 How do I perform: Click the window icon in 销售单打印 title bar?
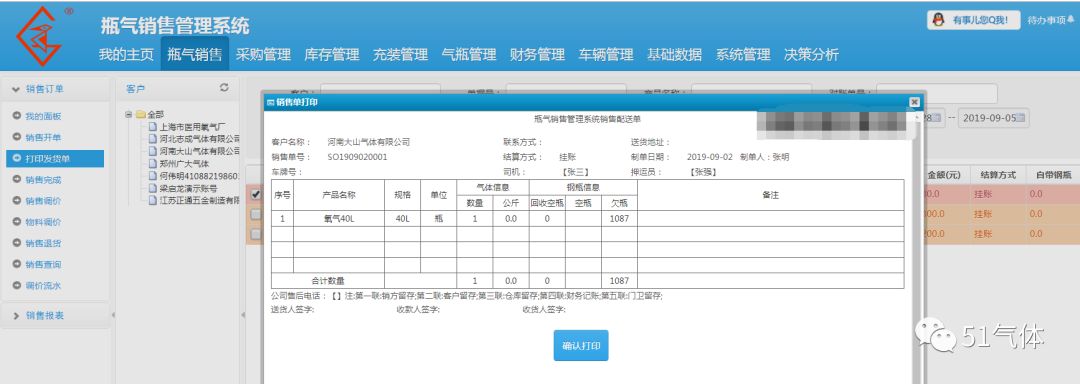[x=271, y=102]
